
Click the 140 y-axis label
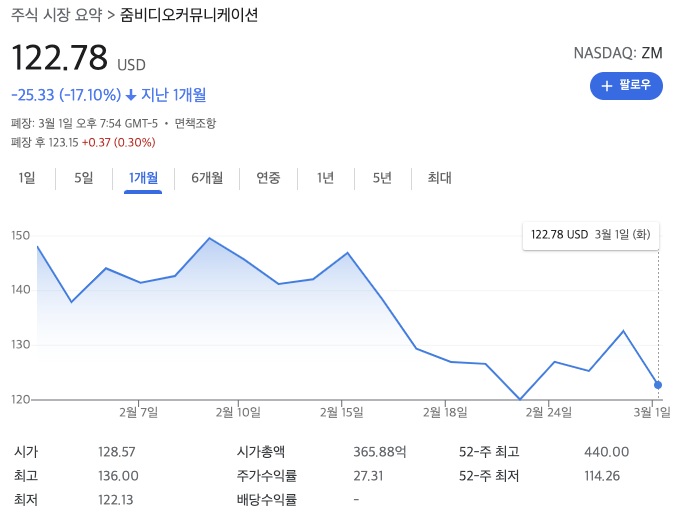pos(21,290)
